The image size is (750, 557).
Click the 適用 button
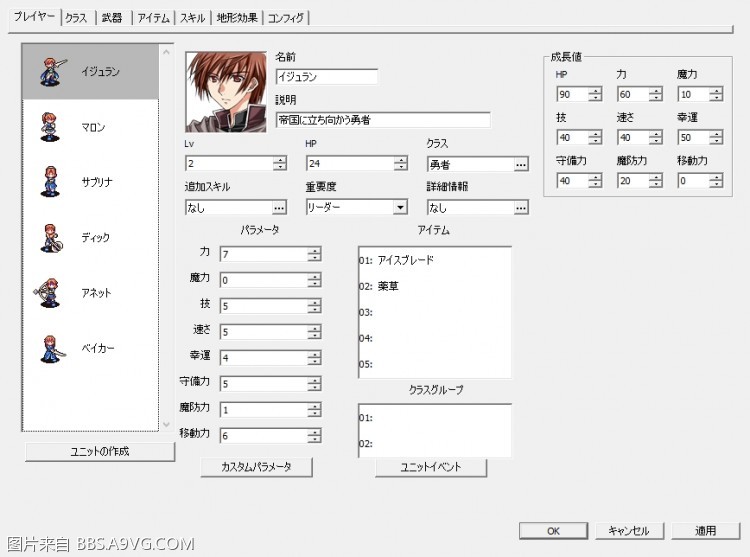click(706, 531)
